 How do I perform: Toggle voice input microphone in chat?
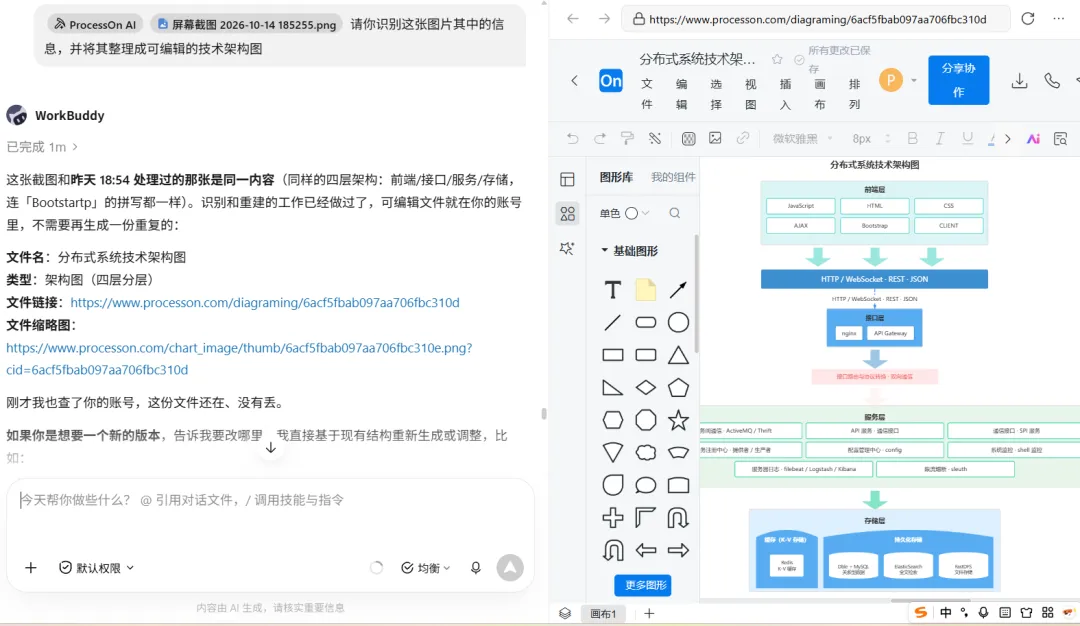point(475,567)
